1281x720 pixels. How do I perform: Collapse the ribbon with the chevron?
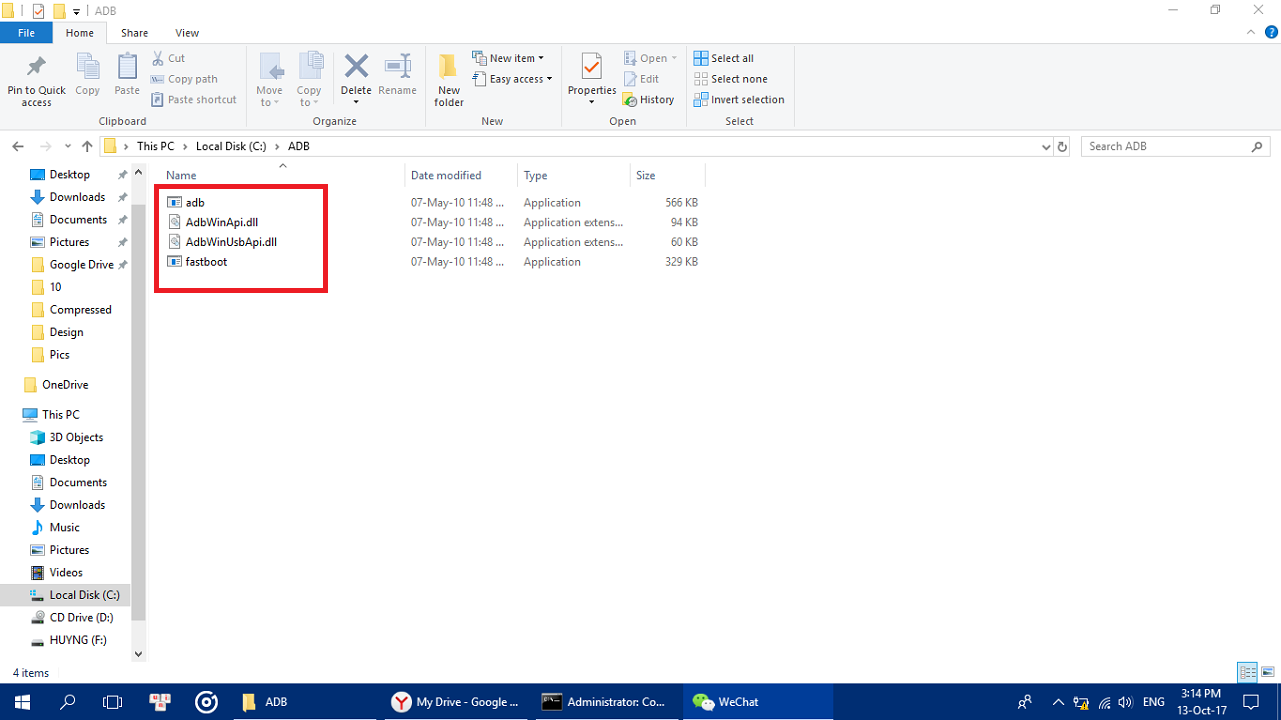tap(1250, 33)
